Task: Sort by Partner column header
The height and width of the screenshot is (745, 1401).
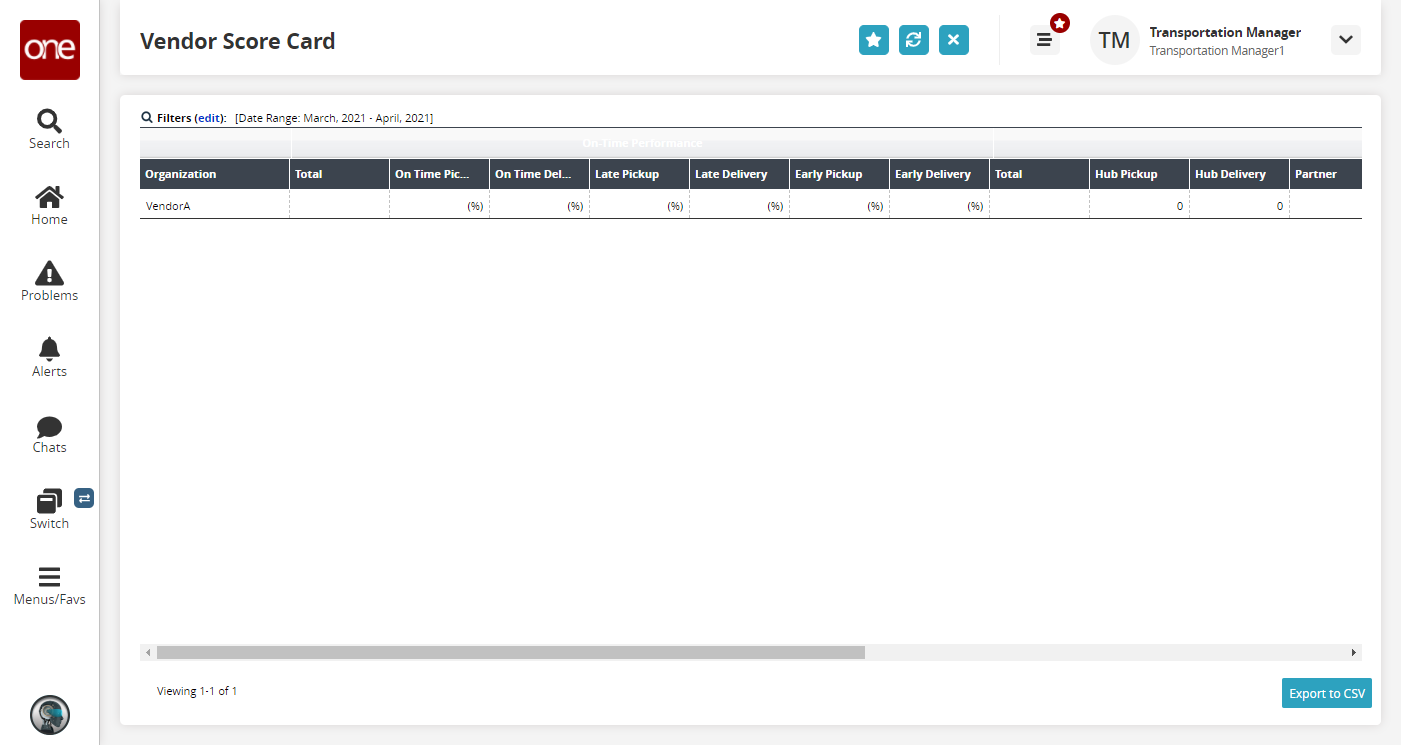Action: [1326, 174]
